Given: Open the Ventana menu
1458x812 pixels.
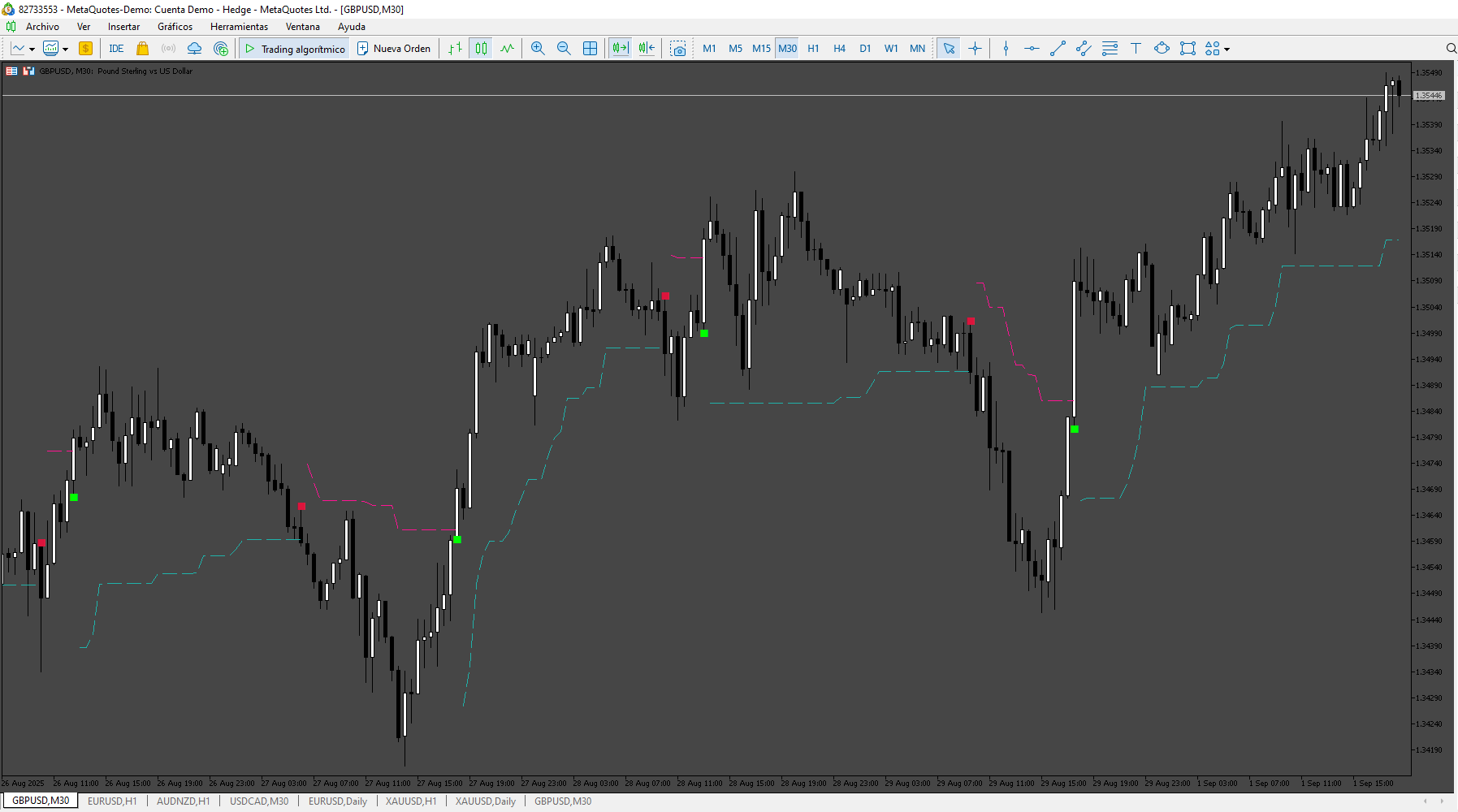Looking at the screenshot, I should [x=302, y=27].
